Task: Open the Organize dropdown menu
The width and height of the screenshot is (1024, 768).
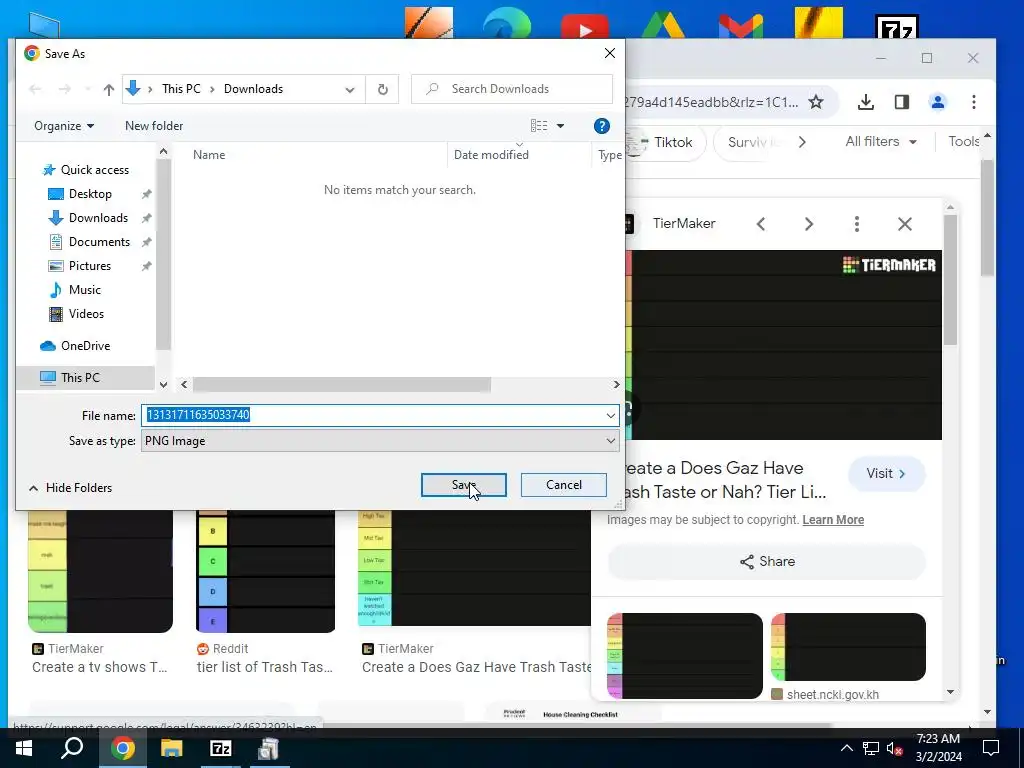Action: click(x=63, y=126)
